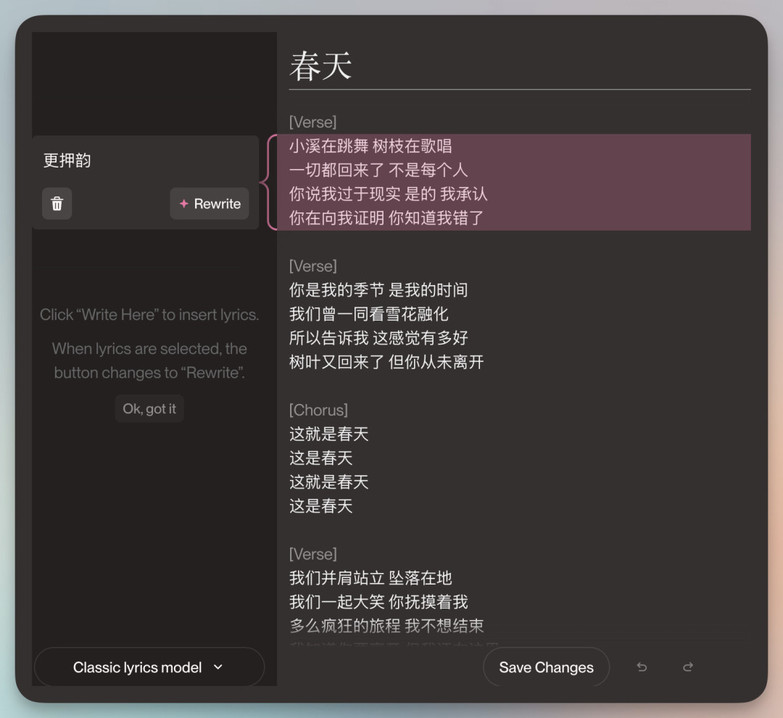Click the line 树叶又回来了 但你从未离开
783x718 pixels.
[x=387, y=361]
